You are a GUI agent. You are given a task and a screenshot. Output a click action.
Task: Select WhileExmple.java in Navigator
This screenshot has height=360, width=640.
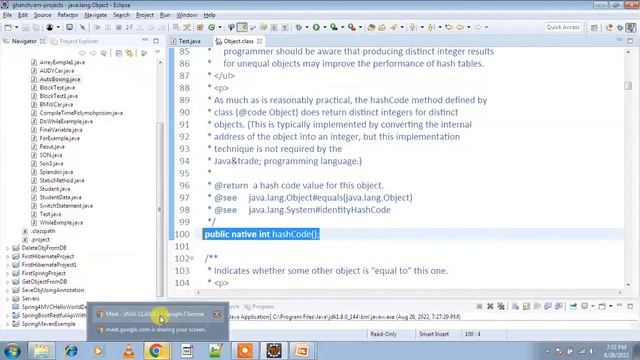click(61, 223)
